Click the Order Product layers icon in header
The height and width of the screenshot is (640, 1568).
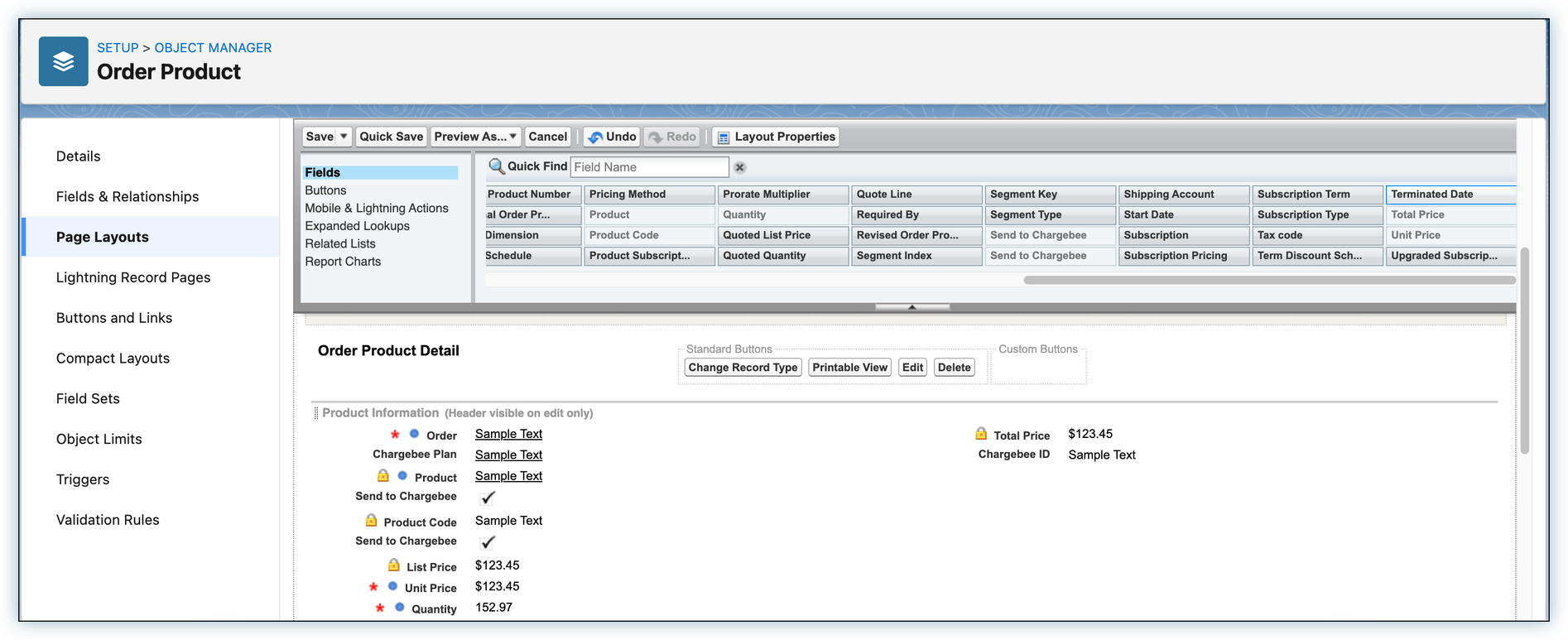63,61
